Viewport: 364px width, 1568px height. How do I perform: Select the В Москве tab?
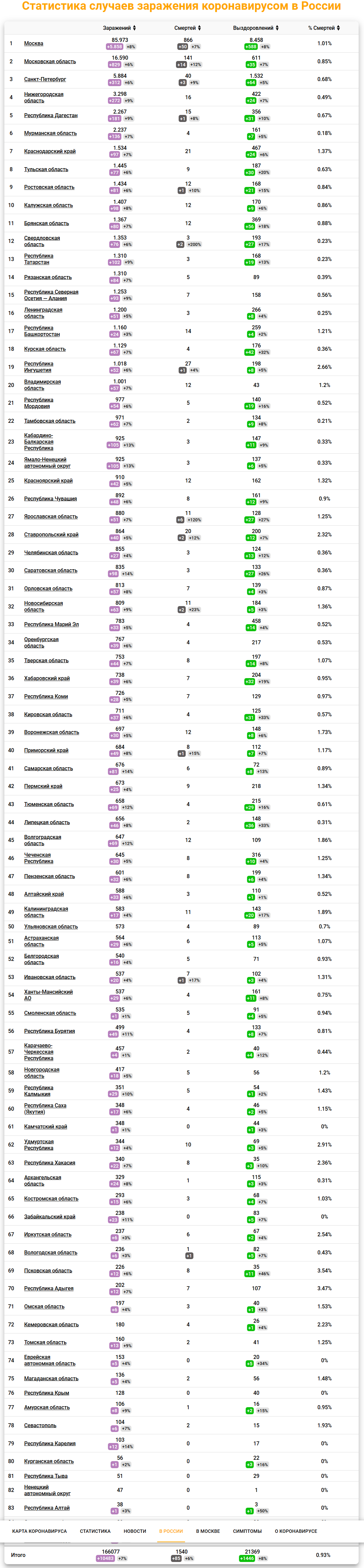point(207,1531)
